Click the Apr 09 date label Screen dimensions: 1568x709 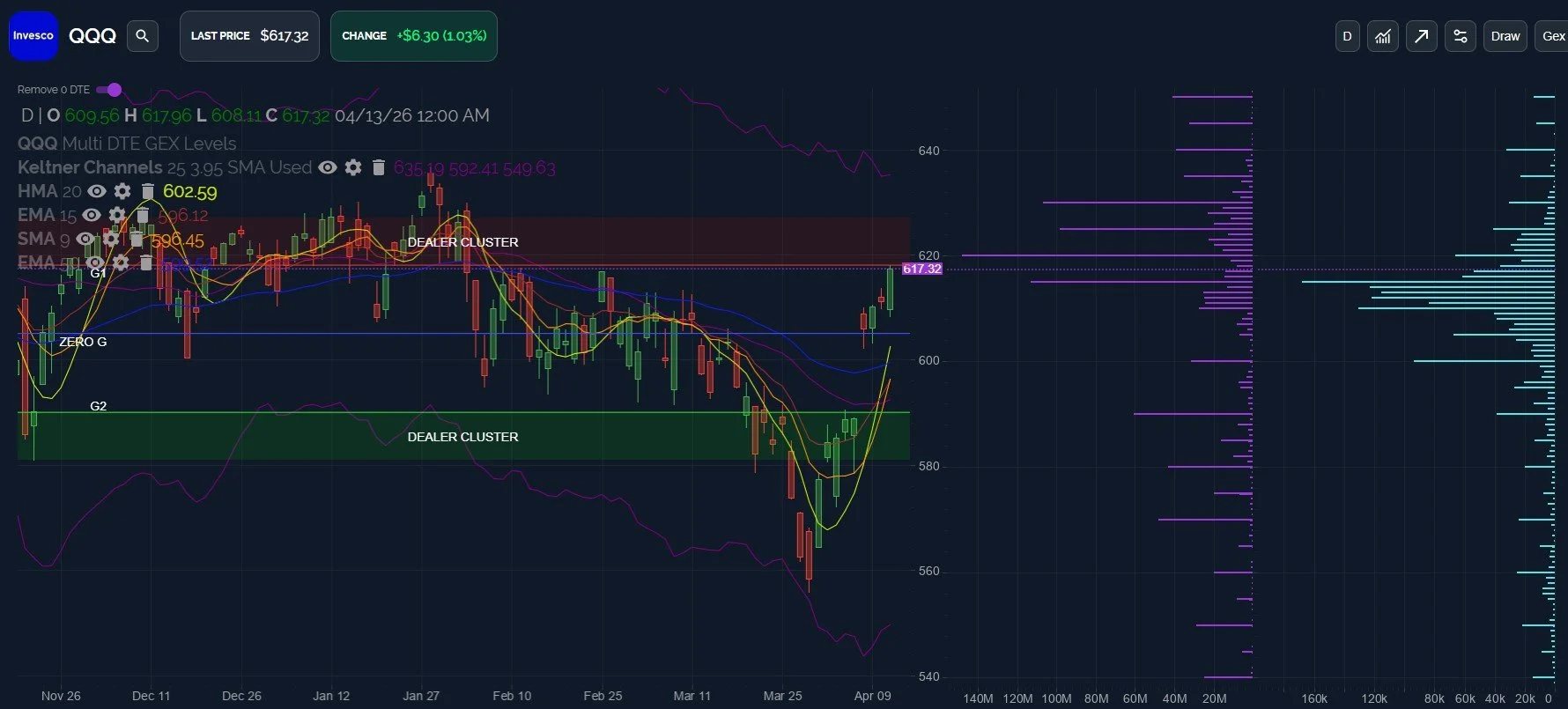click(872, 696)
